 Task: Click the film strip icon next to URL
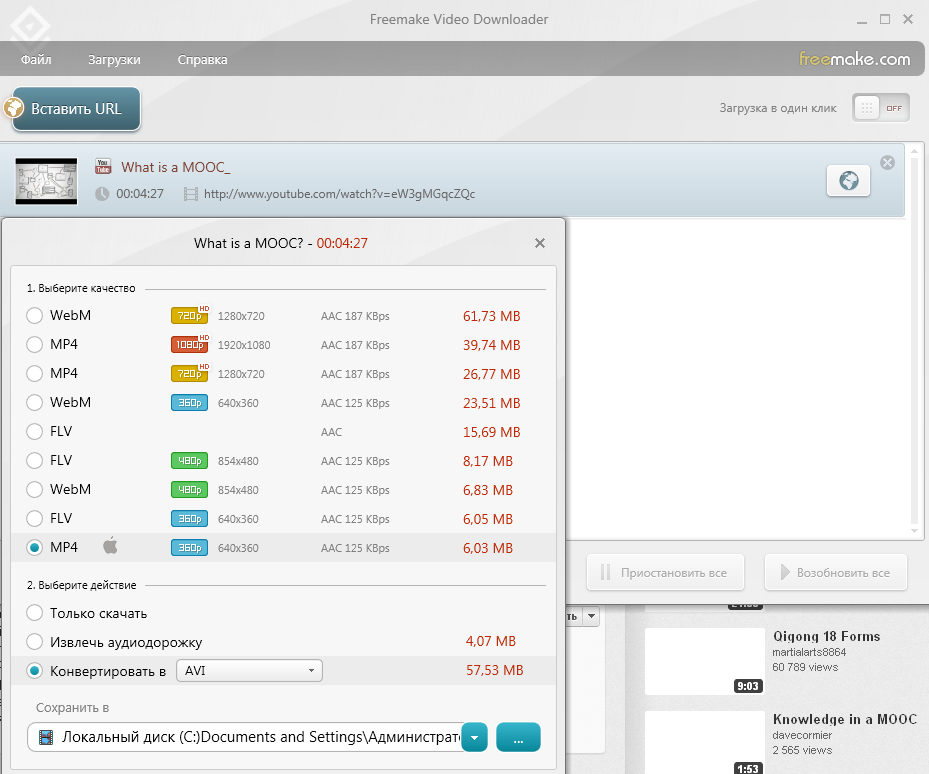pos(191,194)
